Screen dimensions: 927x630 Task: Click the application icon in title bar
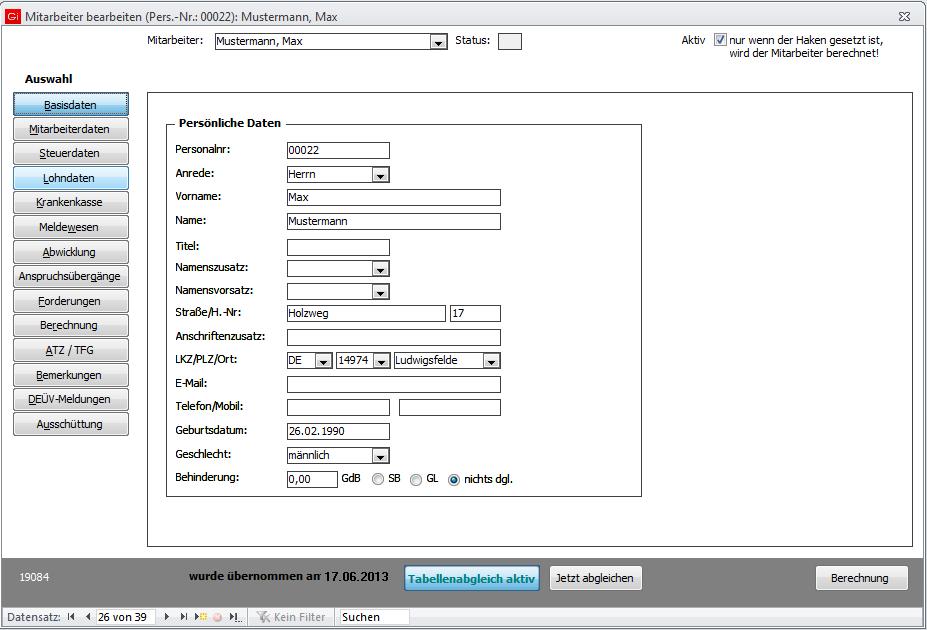(x=12, y=16)
